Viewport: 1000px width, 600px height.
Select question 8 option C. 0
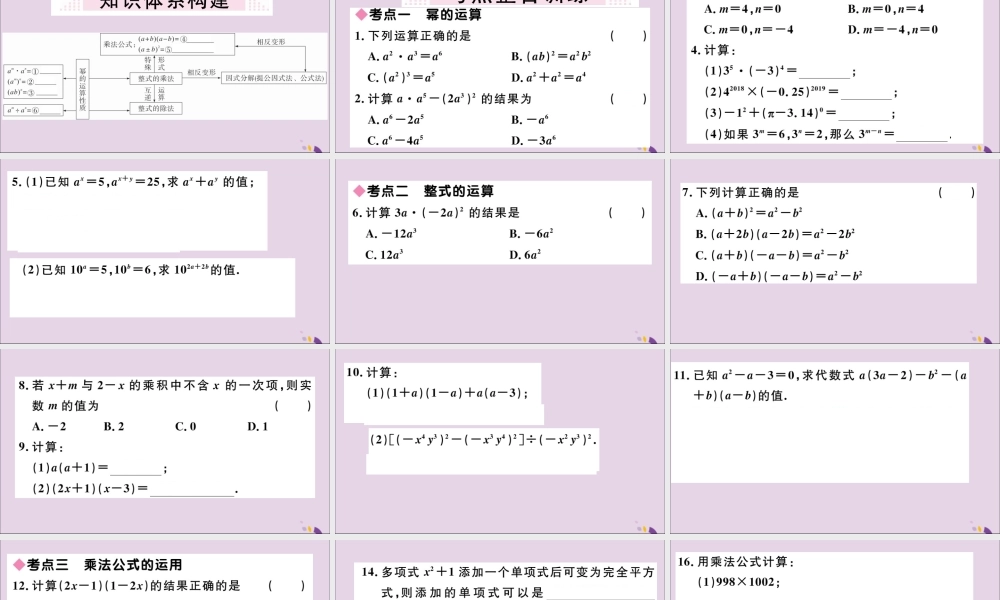[x=185, y=427]
